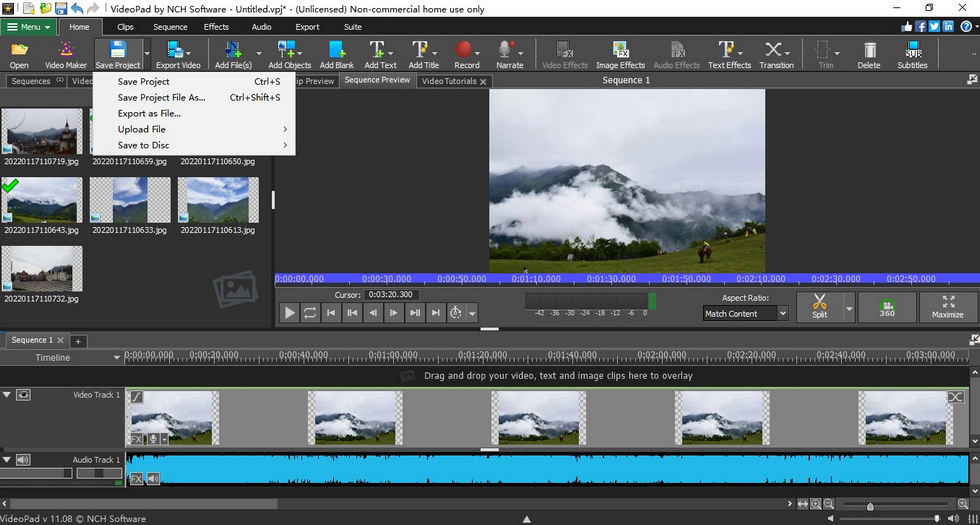Insert a blank clip with Add Blank
The width and height of the screenshot is (980, 525).
337,54
